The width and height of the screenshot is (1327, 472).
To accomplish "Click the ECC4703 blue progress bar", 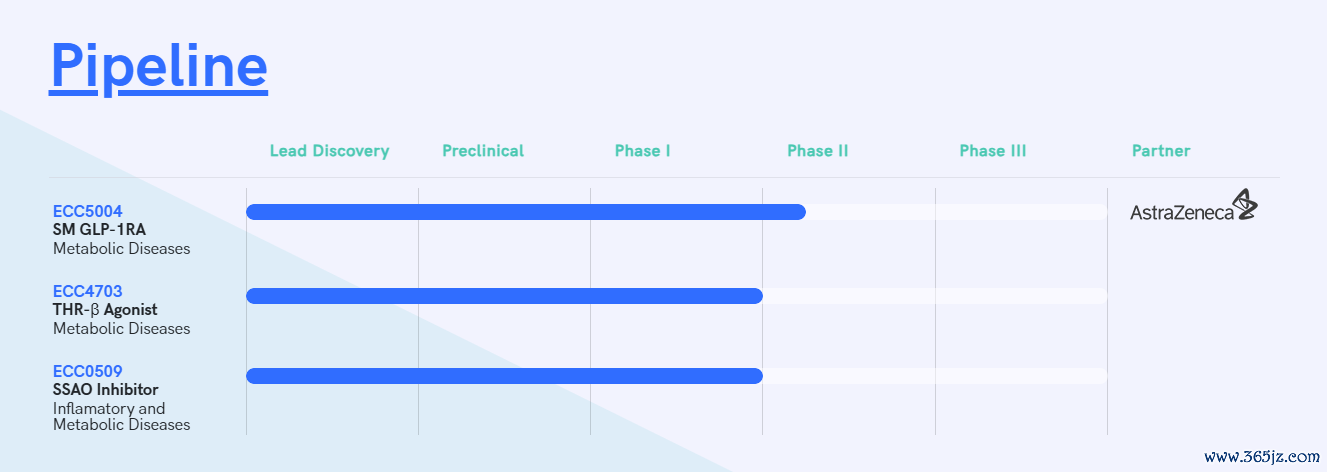I will coord(504,296).
